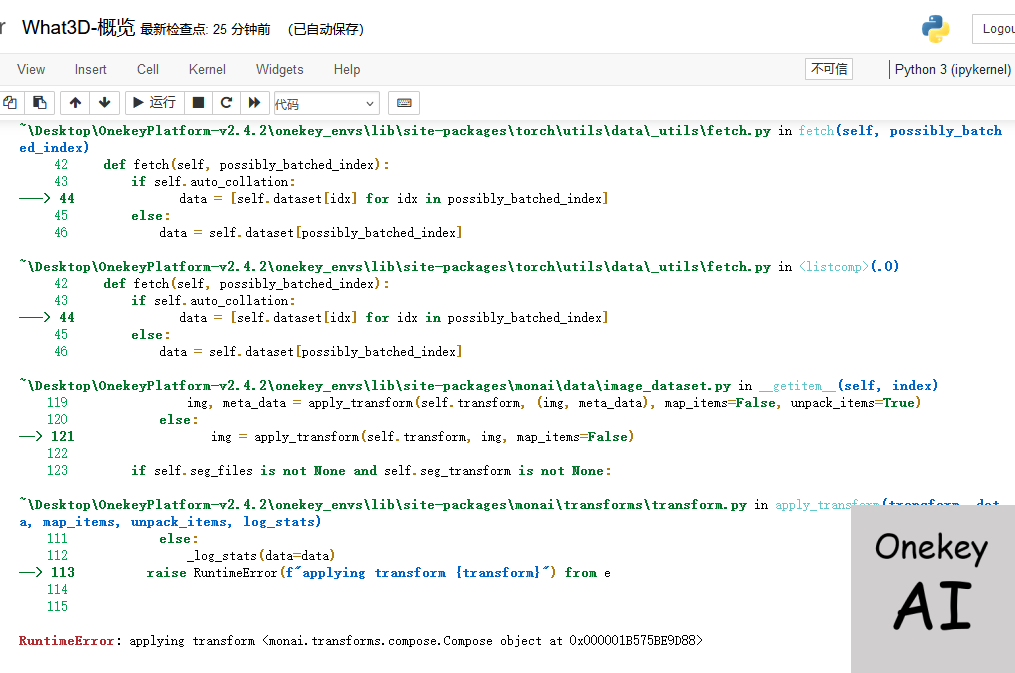
Task: Click the Python logo icon
Action: (x=936, y=29)
